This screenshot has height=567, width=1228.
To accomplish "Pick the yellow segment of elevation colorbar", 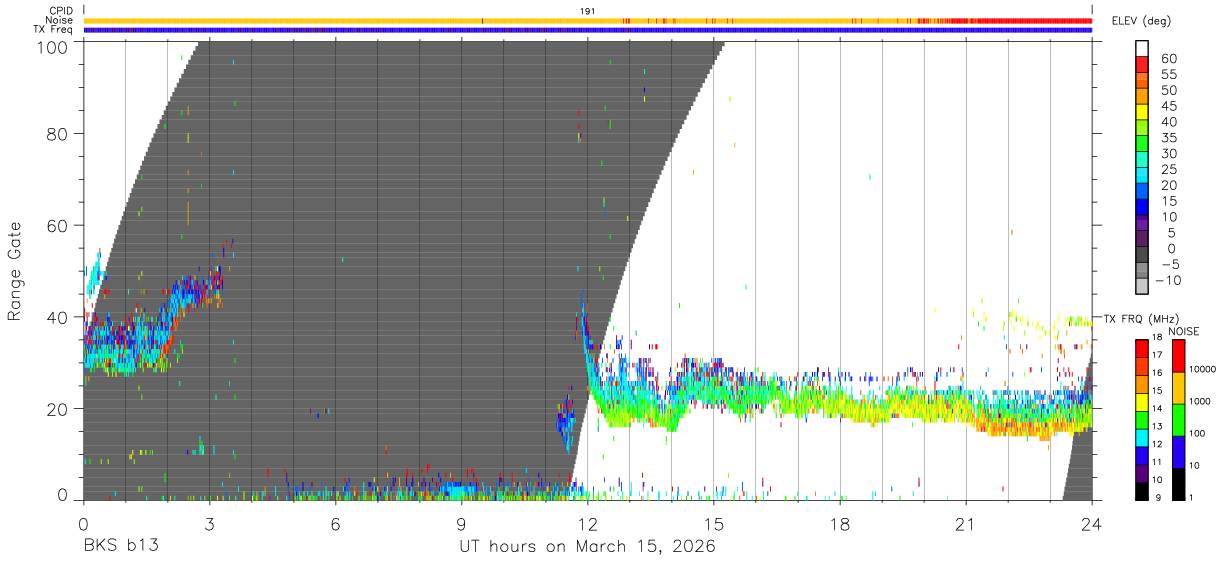I will click(x=1142, y=113).
